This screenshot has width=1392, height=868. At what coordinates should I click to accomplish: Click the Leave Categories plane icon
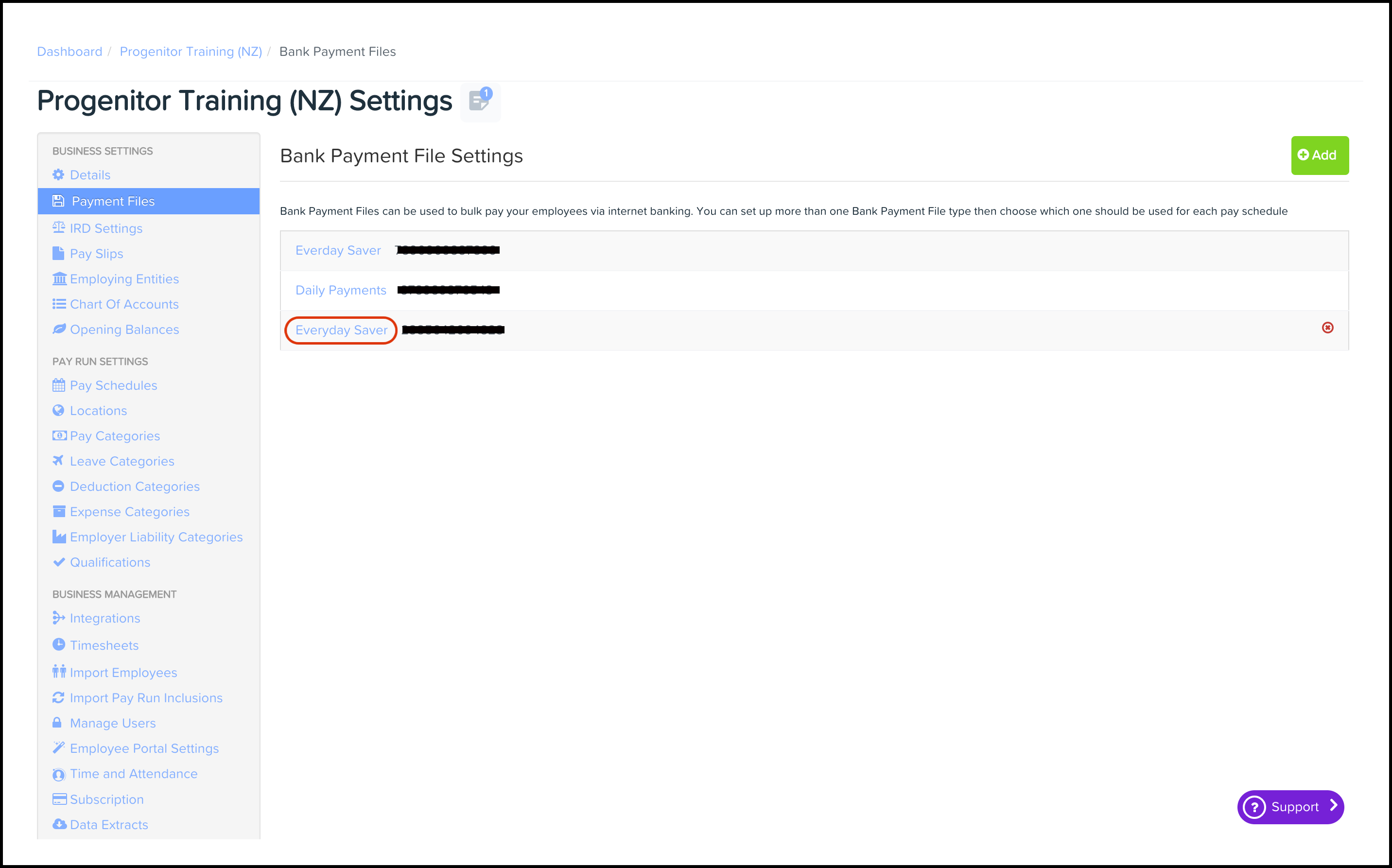[x=58, y=461]
